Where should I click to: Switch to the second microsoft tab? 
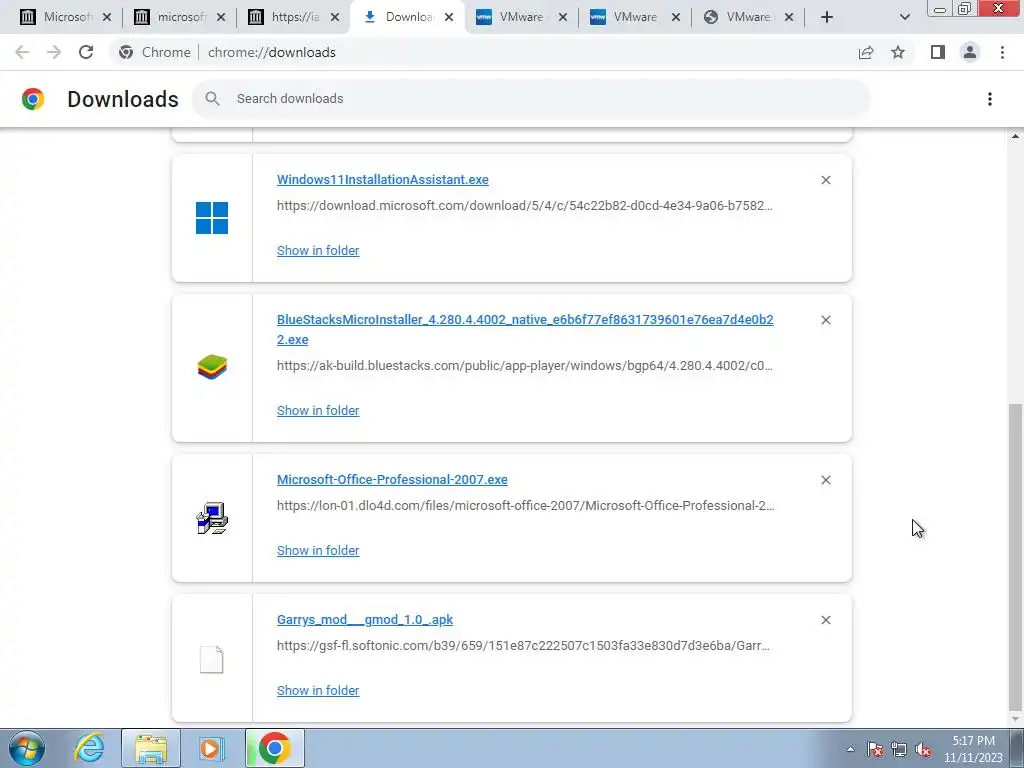(x=179, y=17)
